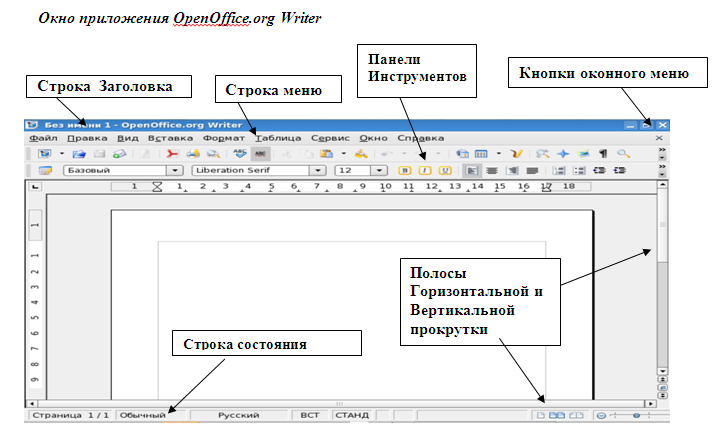Open the Формат menu

click(x=223, y=138)
